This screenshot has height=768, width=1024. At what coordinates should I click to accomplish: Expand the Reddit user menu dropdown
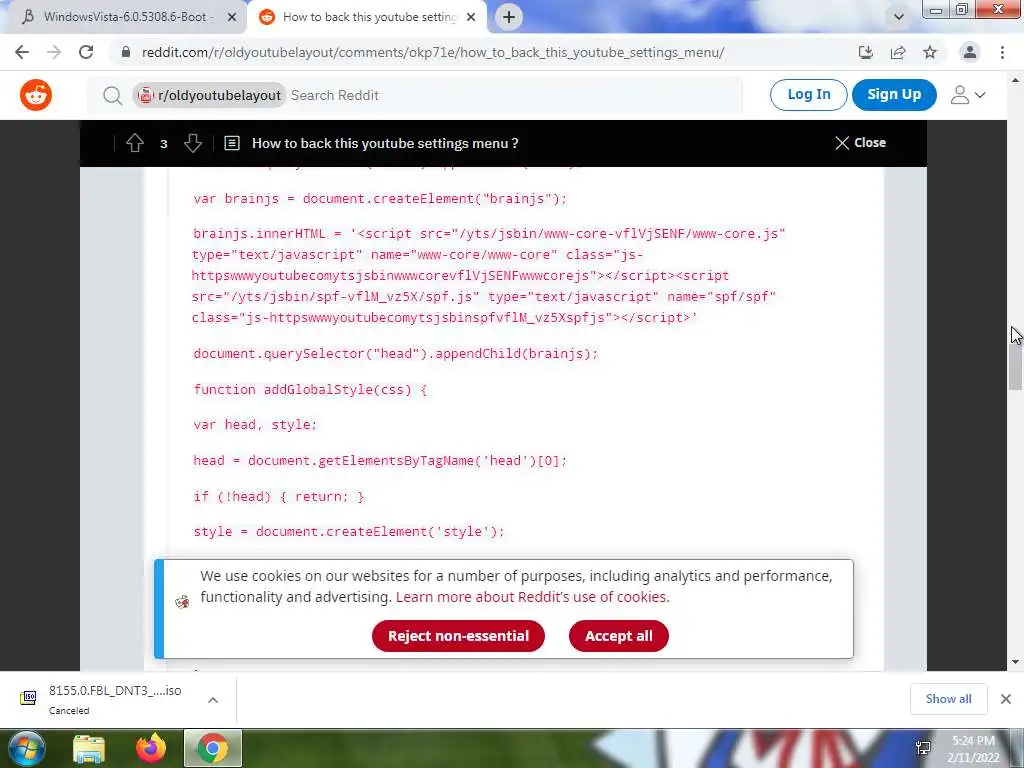click(968, 95)
